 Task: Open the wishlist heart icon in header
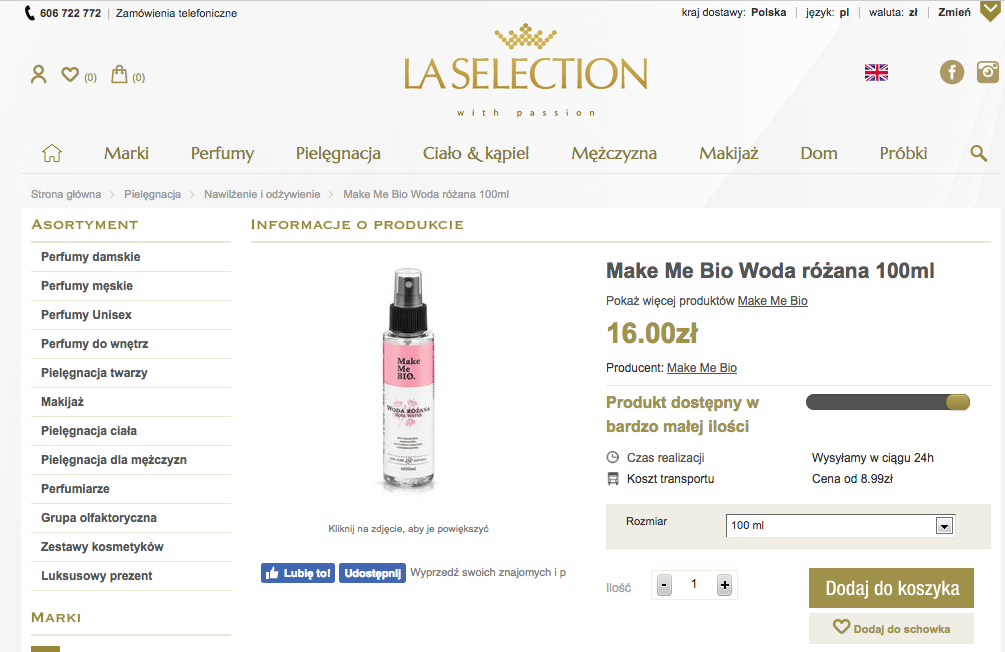[x=70, y=74]
